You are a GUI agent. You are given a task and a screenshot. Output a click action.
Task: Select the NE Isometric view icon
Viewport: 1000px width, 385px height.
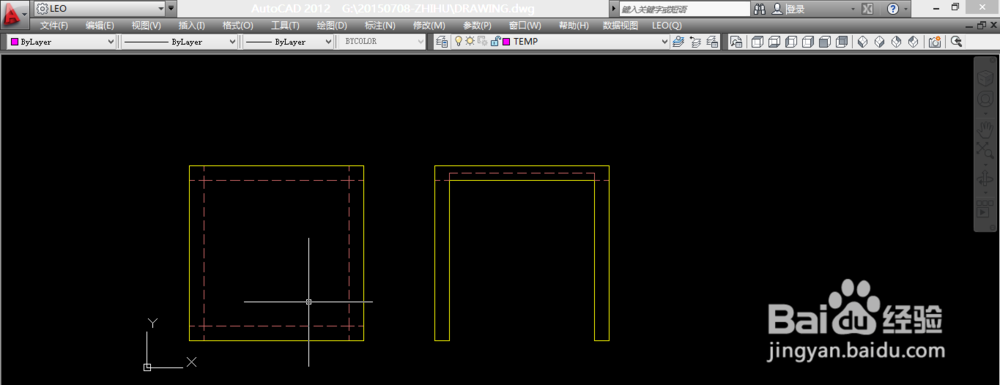896,41
